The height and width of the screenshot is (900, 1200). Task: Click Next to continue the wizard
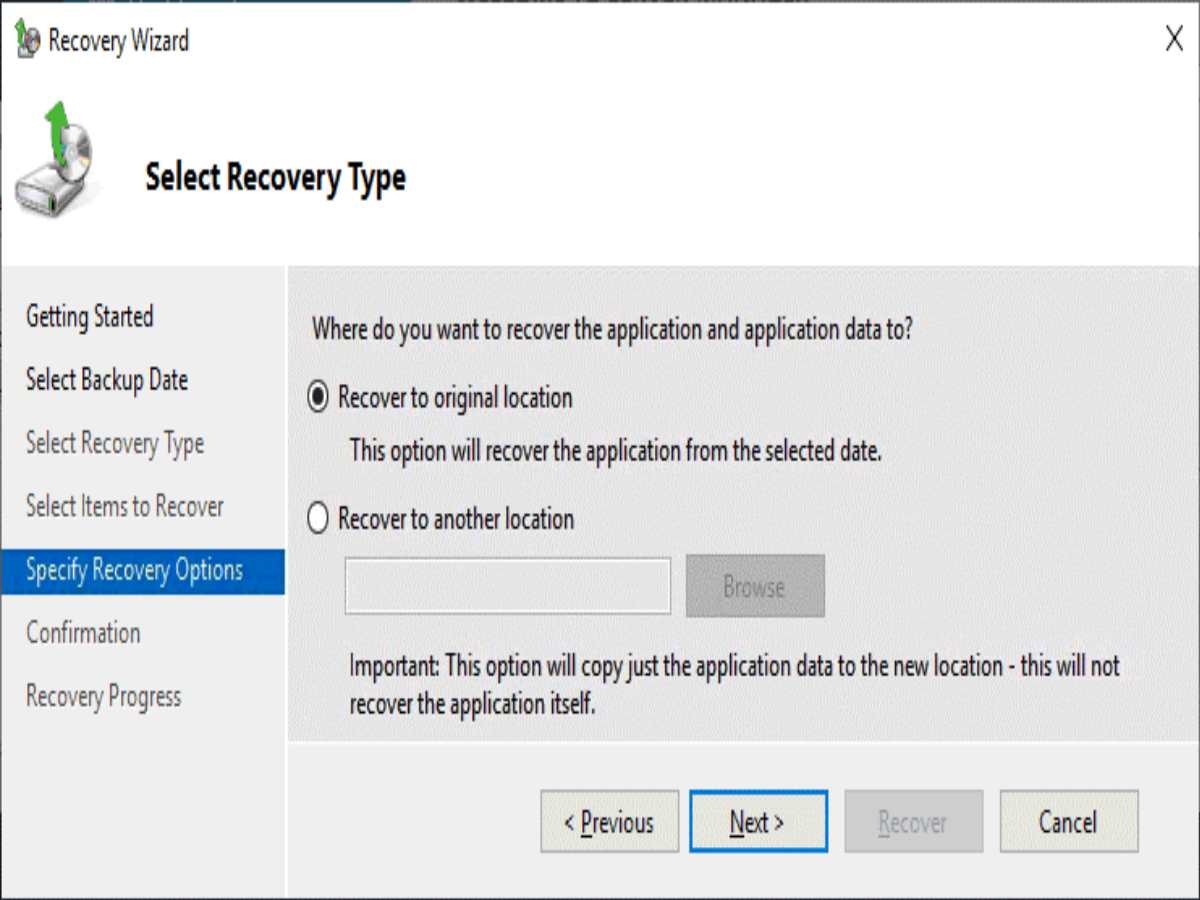[758, 821]
